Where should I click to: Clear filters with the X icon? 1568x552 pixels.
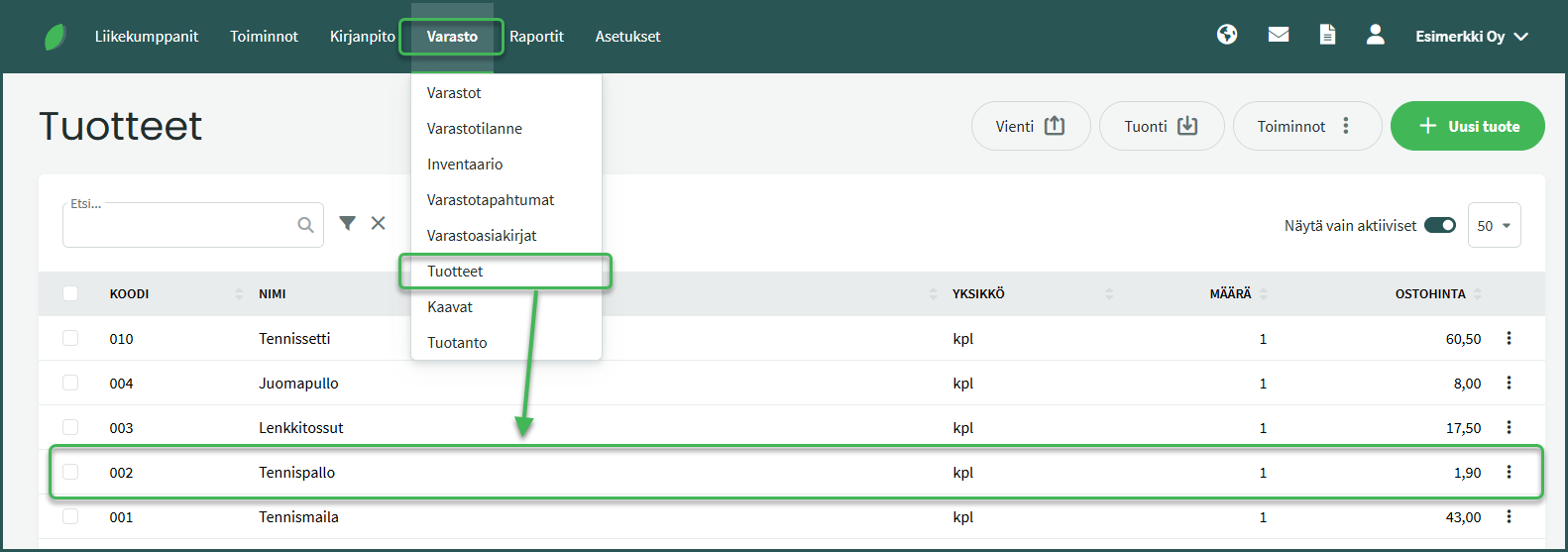coord(379,224)
